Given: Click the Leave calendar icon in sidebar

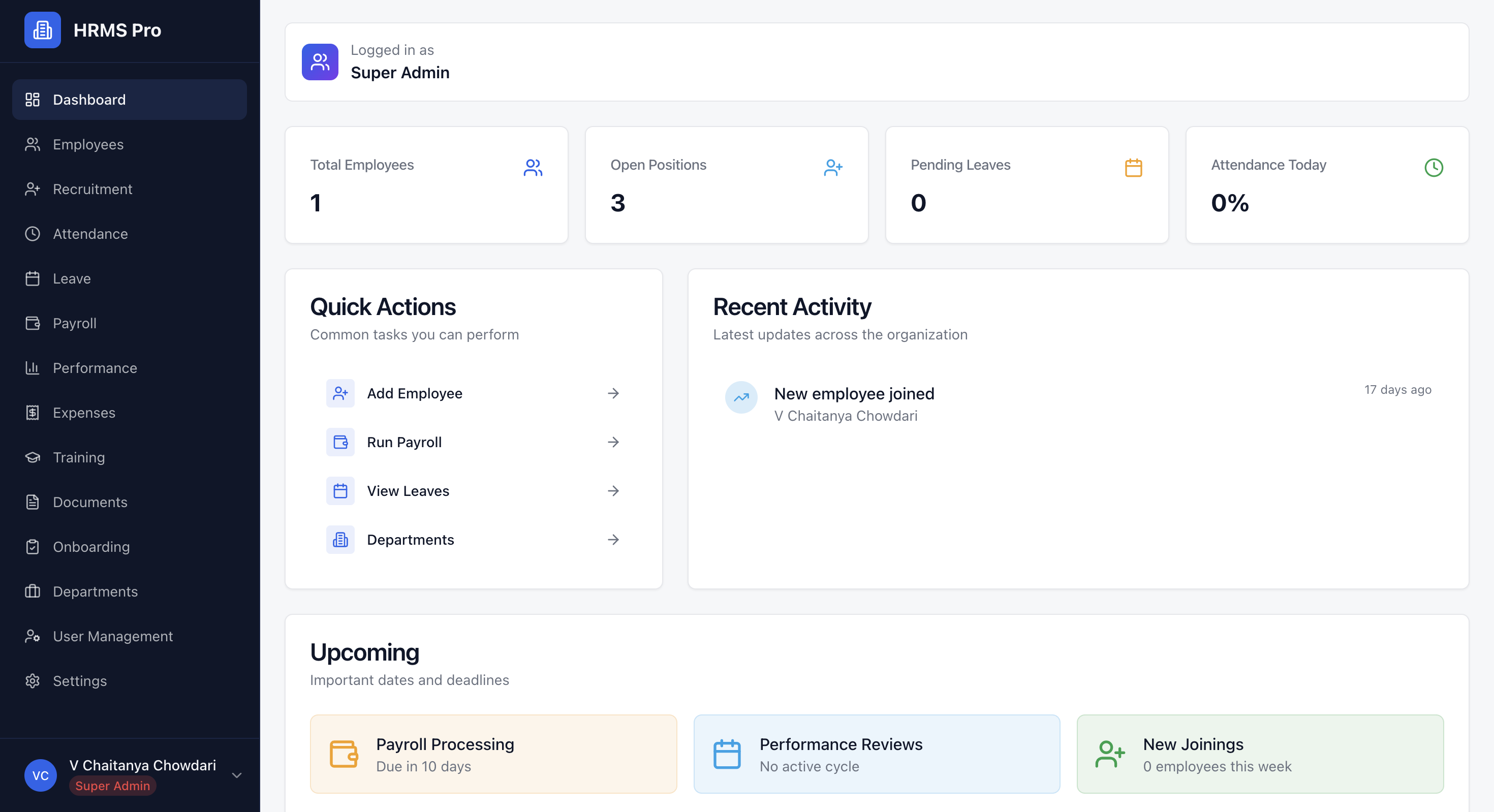Looking at the screenshot, I should pyautogui.click(x=33, y=278).
